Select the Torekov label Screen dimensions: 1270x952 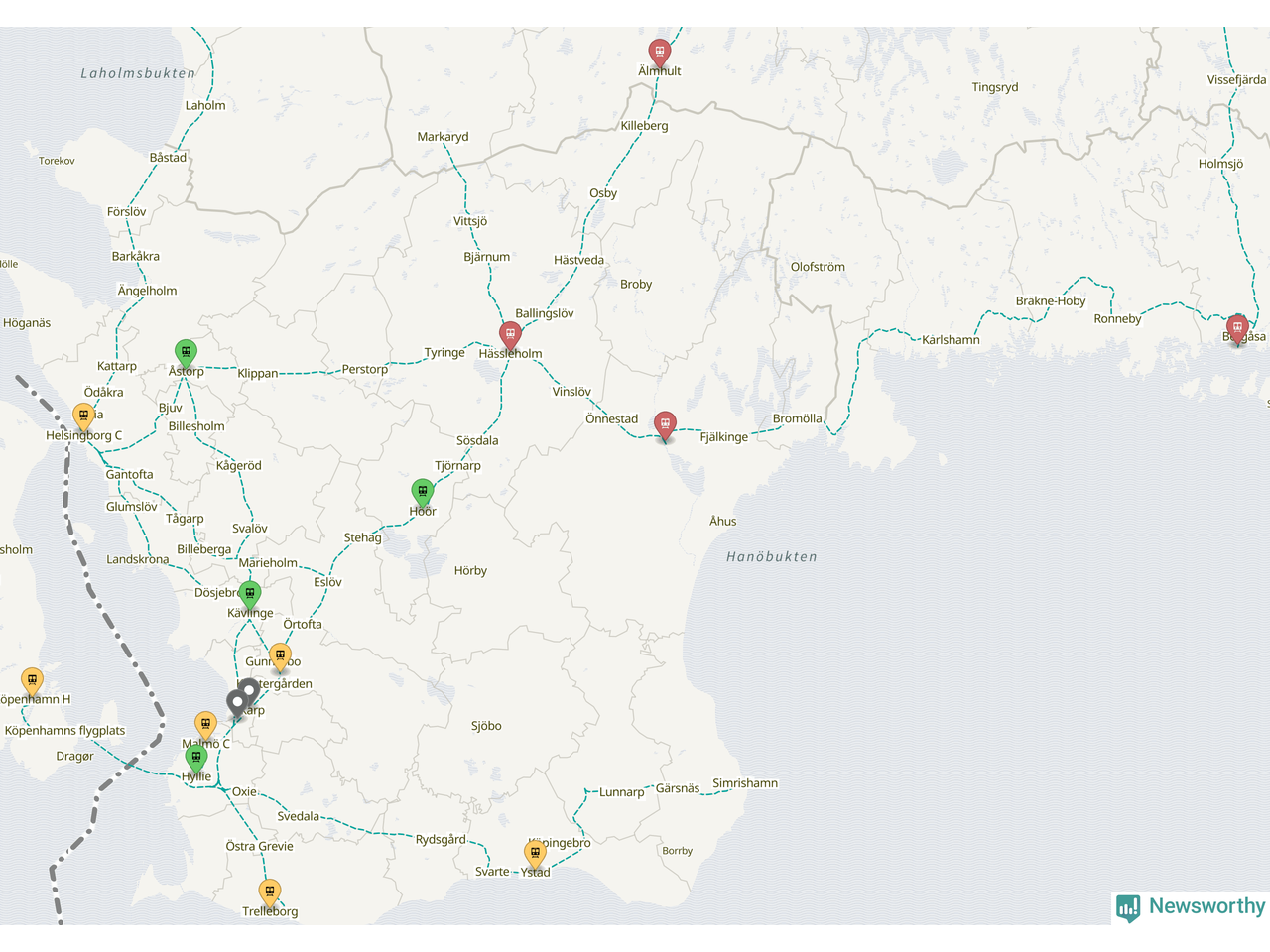point(57,161)
